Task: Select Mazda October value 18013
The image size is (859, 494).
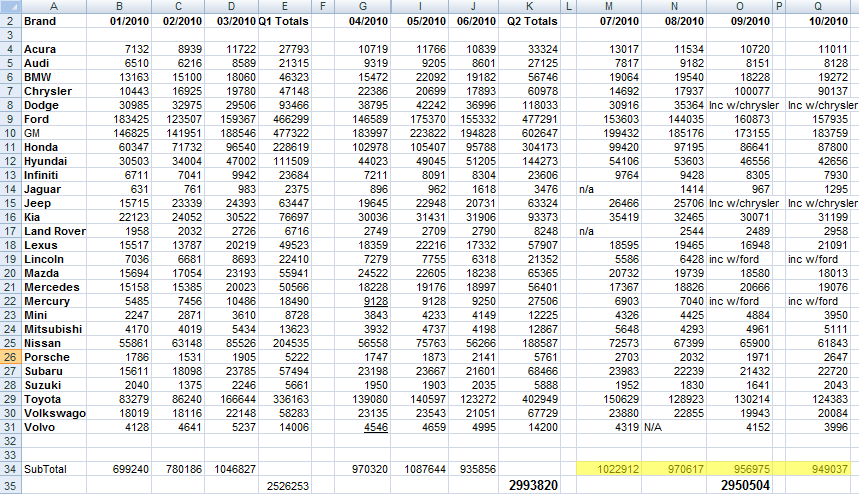Action: (x=818, y=273)
